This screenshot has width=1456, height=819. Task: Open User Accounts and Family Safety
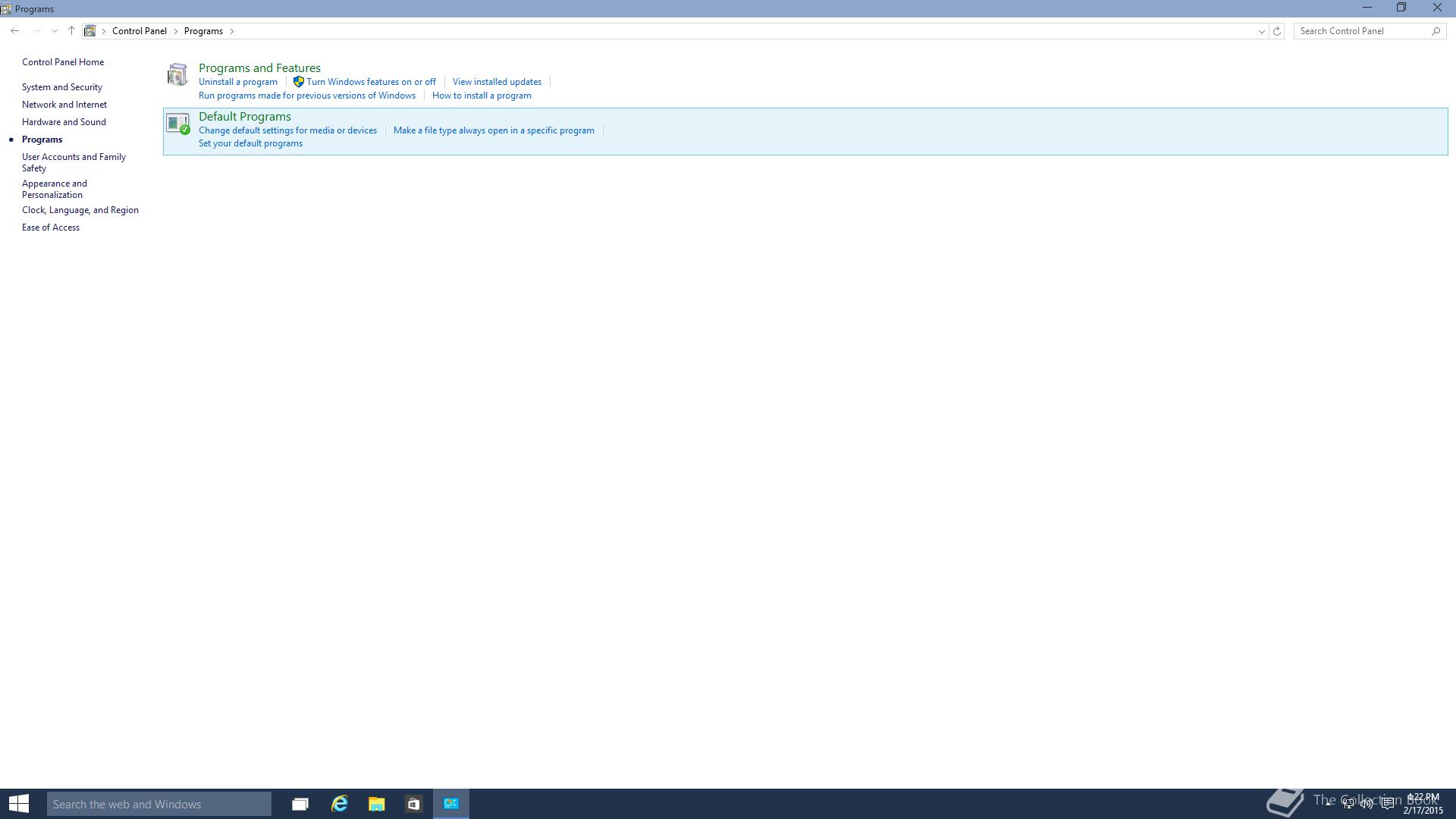pyautogui.click(x=74, y=162)
